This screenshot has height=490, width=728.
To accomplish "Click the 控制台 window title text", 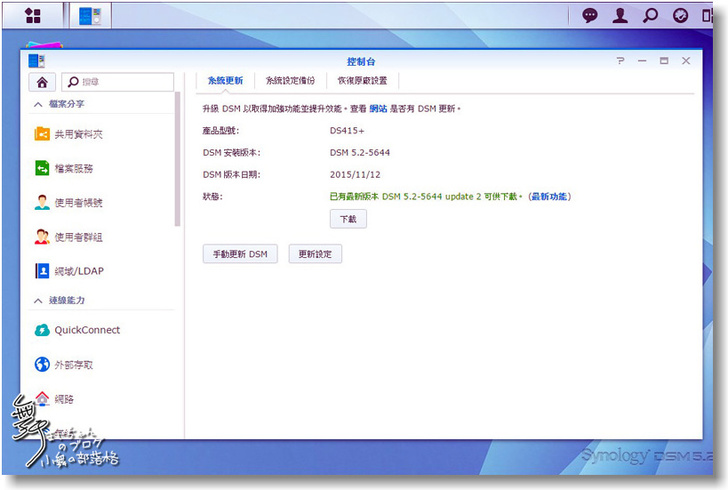I will pos(361,61).
